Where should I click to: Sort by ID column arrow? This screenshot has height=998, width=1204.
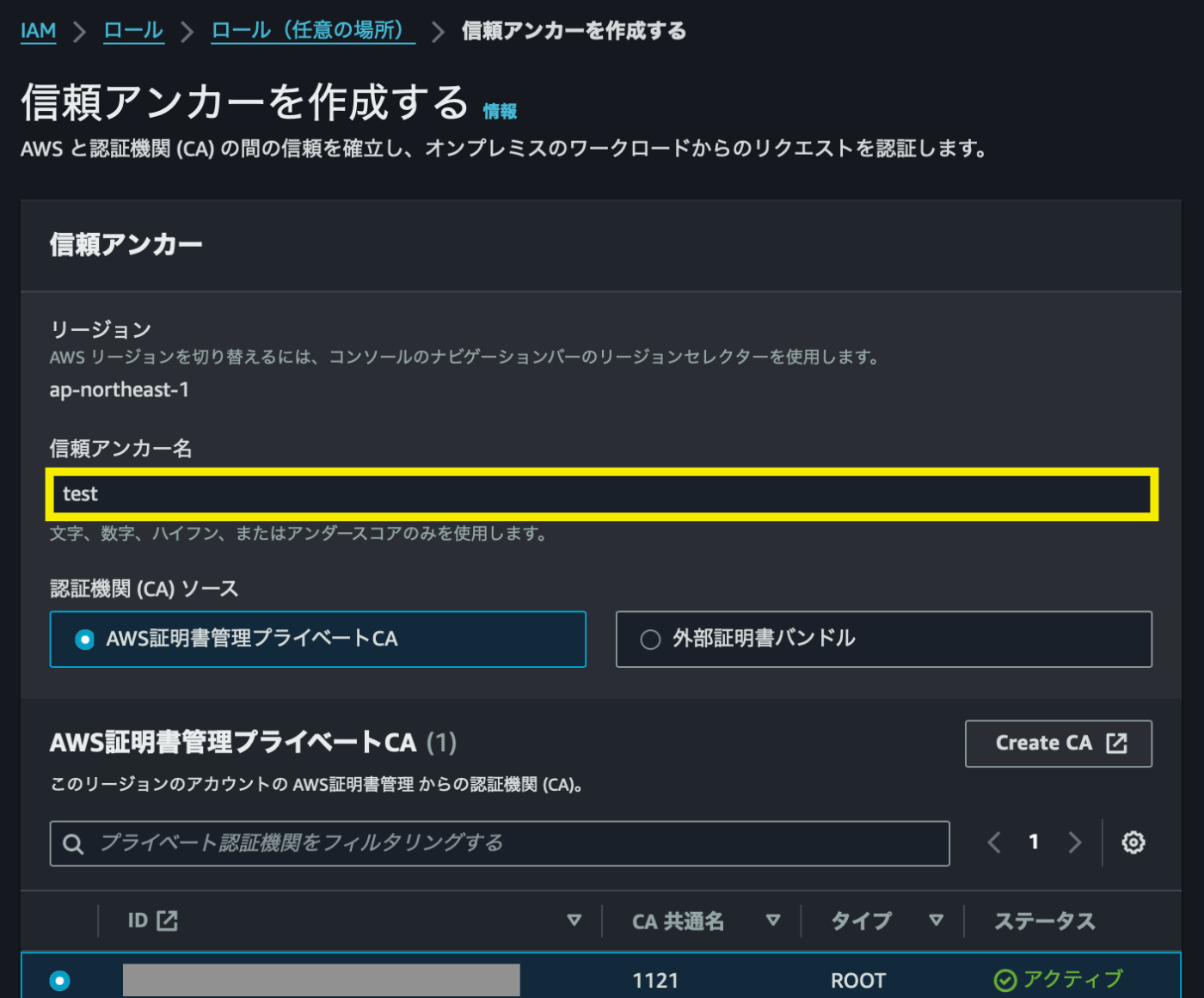574,921
